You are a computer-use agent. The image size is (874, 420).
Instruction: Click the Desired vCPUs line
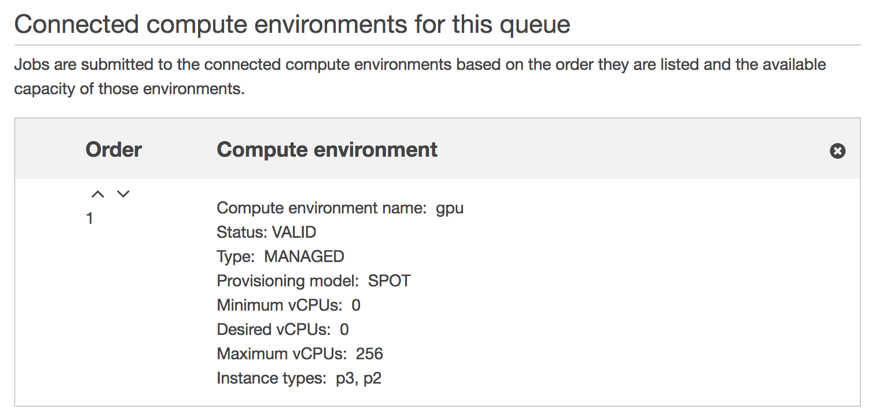pos(282,329)
